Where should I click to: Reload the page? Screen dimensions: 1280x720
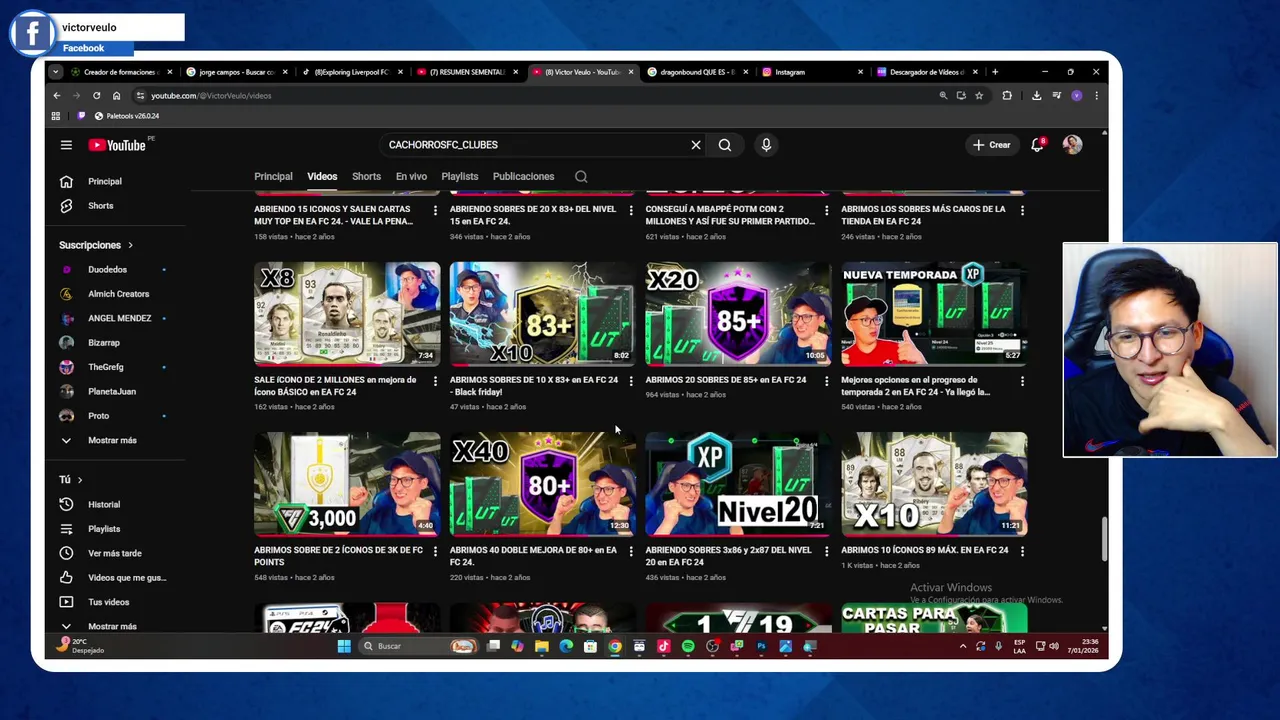tap(96, 96)
